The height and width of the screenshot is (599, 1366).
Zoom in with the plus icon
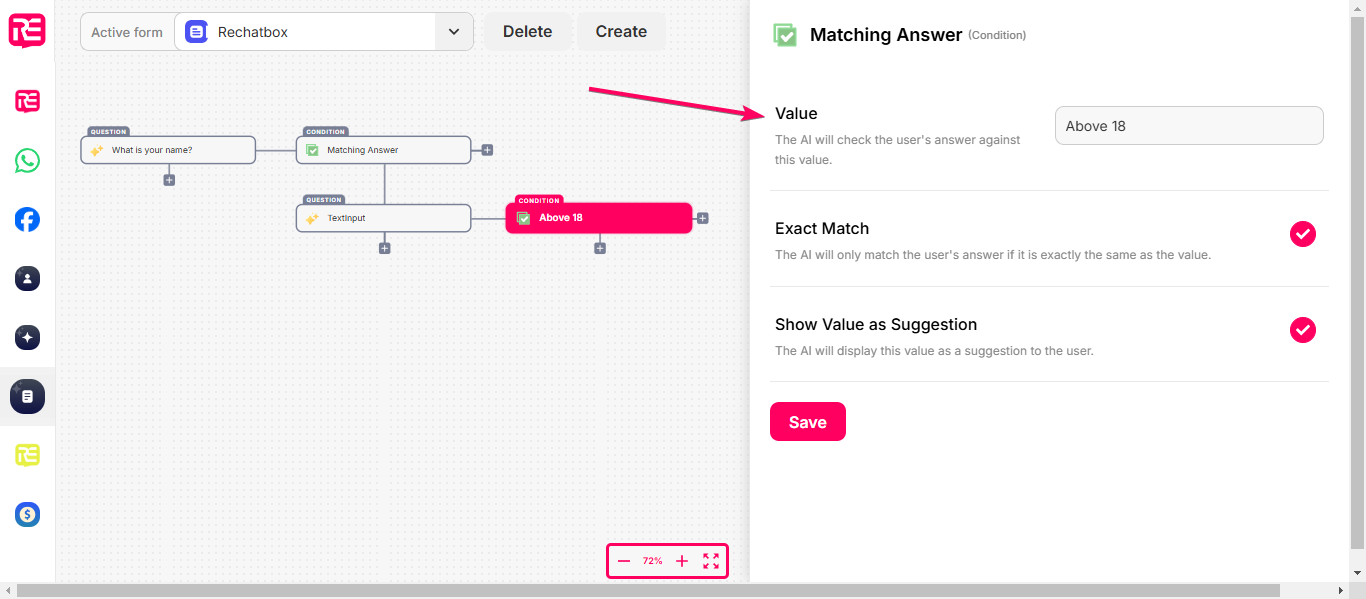coord(682,561)
